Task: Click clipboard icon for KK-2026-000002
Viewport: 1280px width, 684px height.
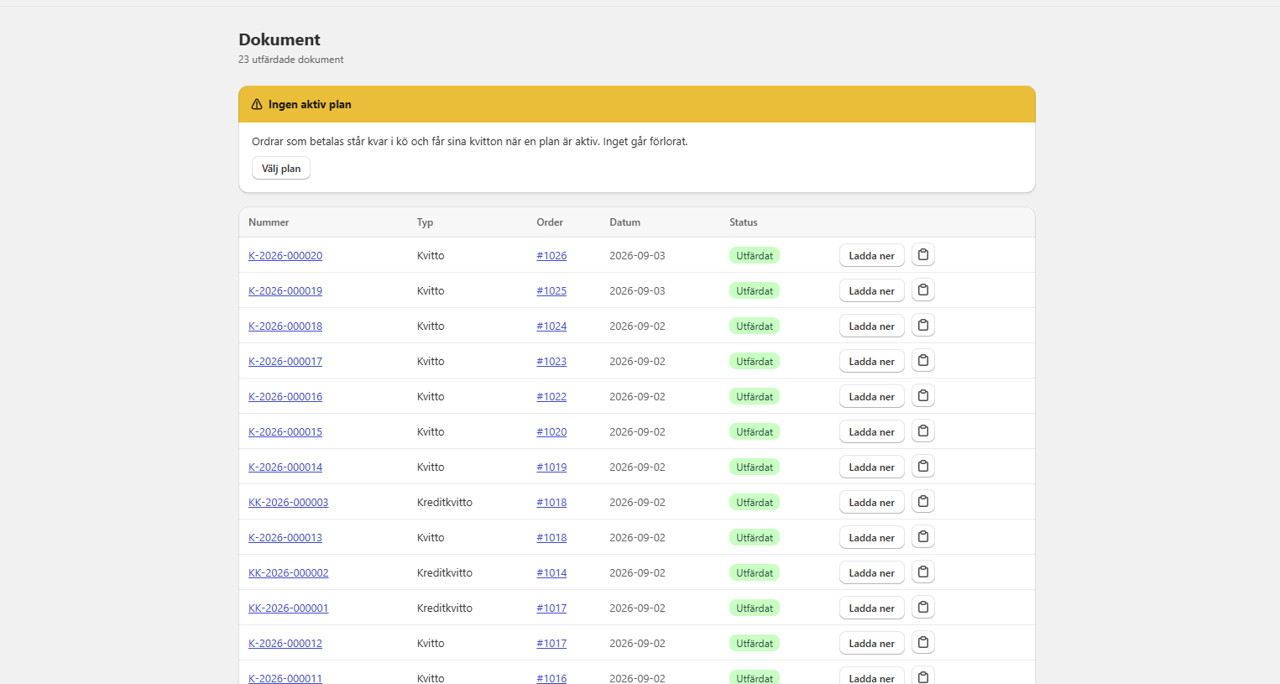Action: click(923, 572)
